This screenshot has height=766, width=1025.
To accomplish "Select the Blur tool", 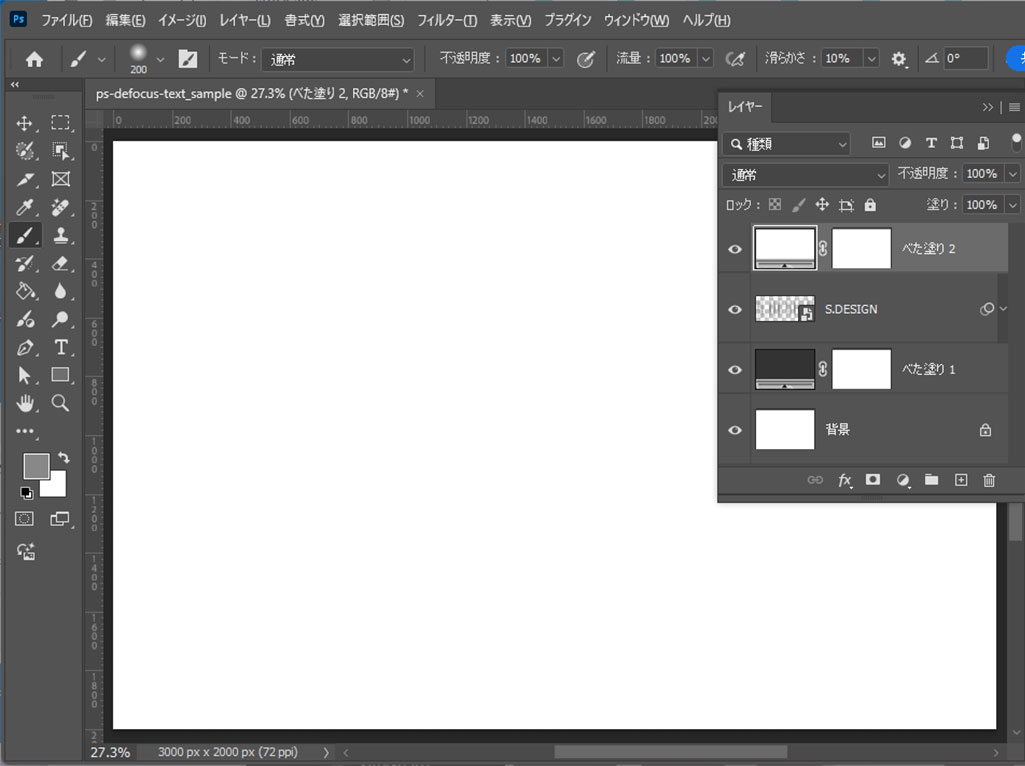I will click(x=60, y=291).
